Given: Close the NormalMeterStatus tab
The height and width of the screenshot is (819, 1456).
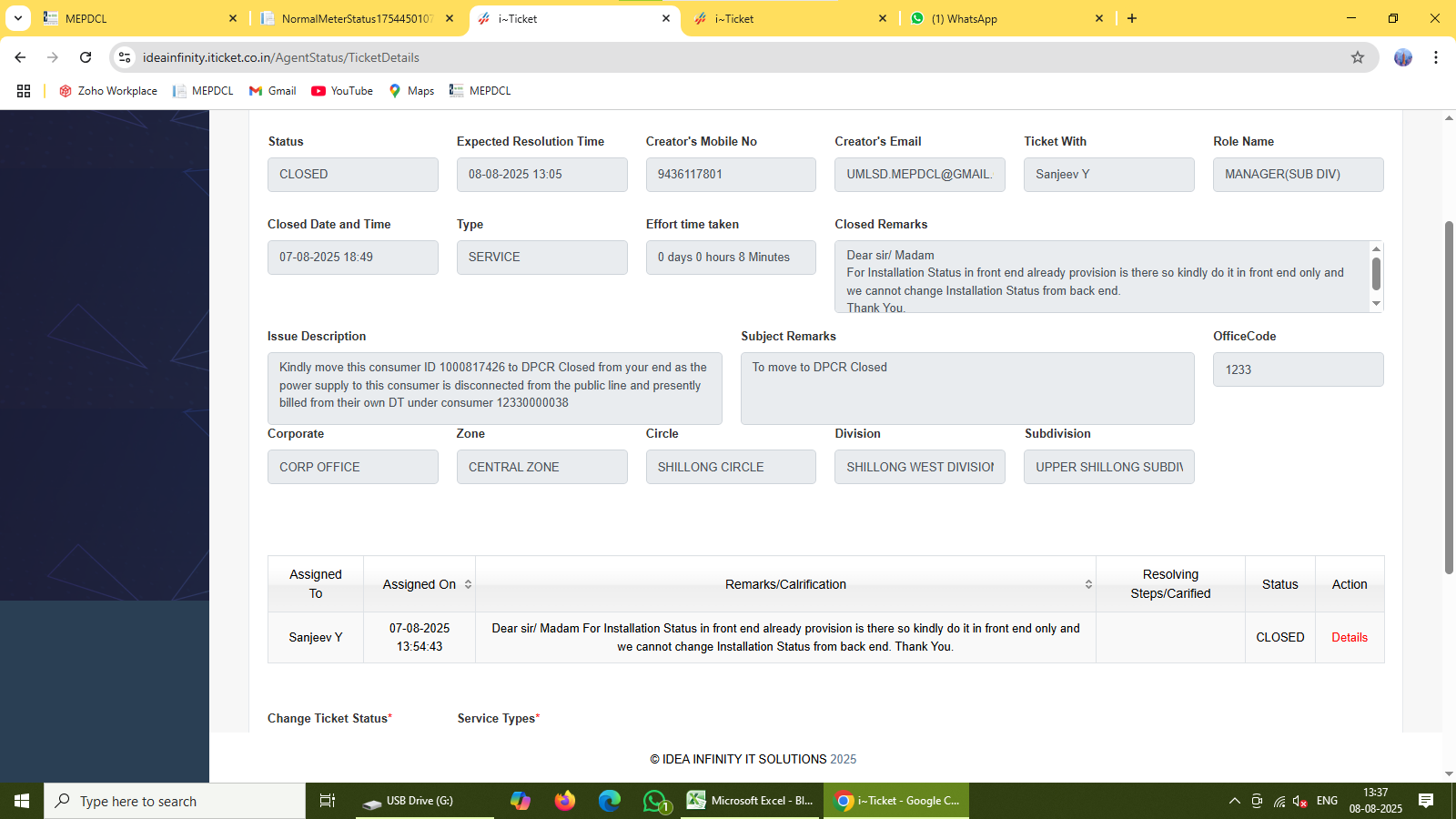Looking at the screenshot, I should click(x=450, y=18).
